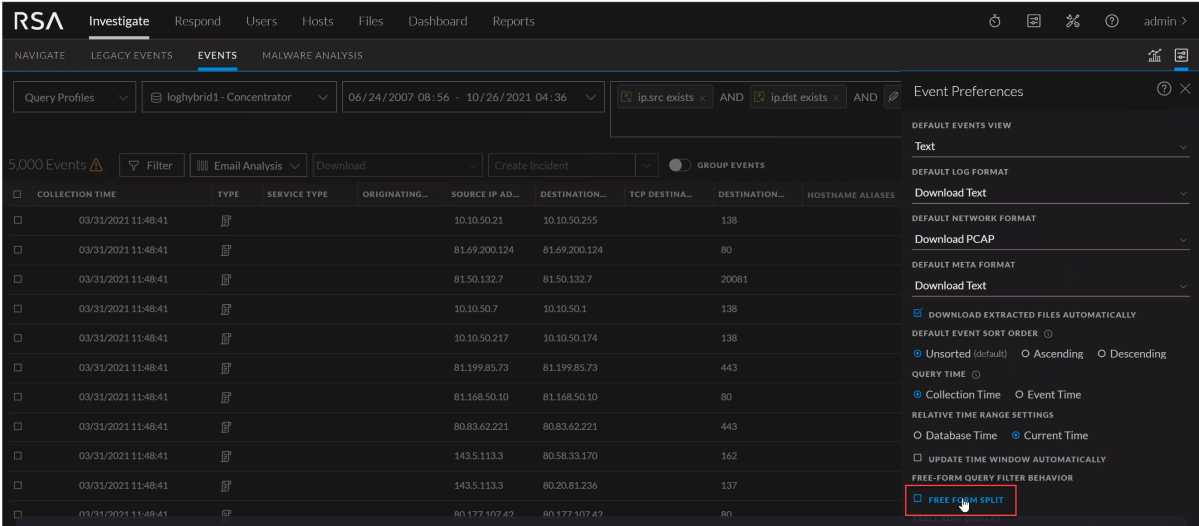The width and height of the screenshot is (1199, 526).
Task: Close the Event Preferences panel
Action: coord(1185,90)
